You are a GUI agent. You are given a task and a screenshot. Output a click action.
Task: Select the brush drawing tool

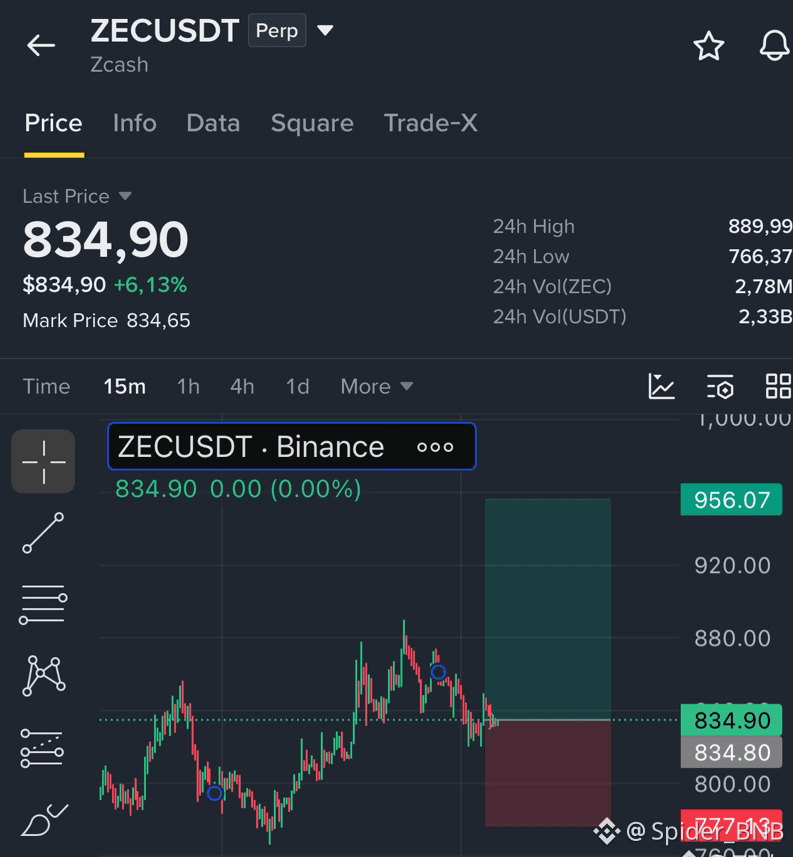point(44,820)
